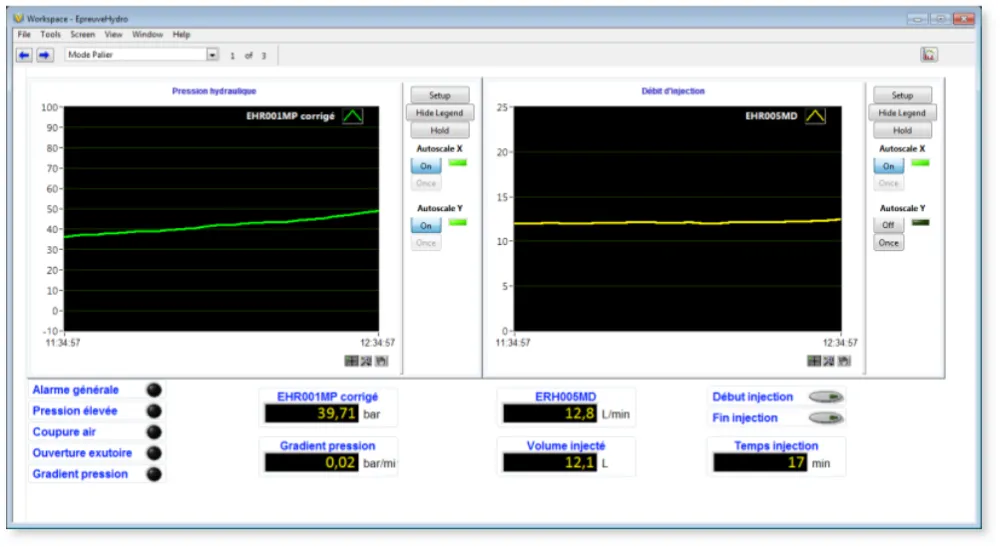Open the Window menu
Image resolution: width=1000 pixels, height=547 pixels.
[x=147, y=34]
